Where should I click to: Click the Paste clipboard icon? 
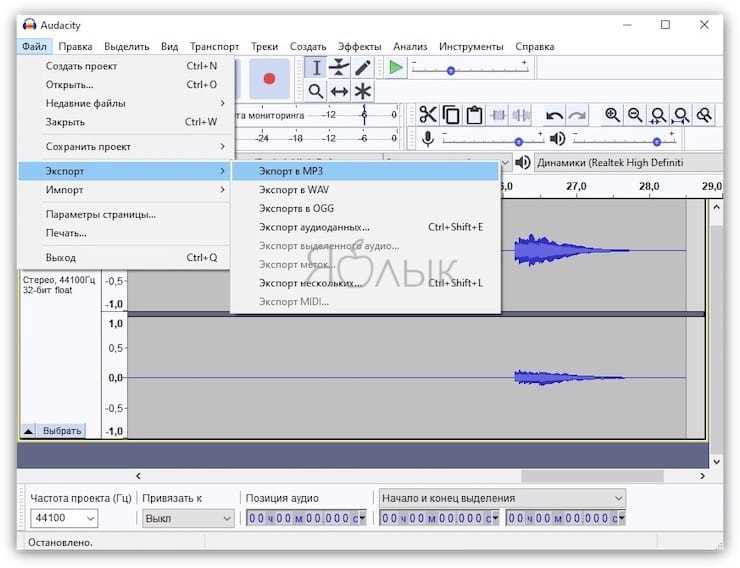click(474, 115)
